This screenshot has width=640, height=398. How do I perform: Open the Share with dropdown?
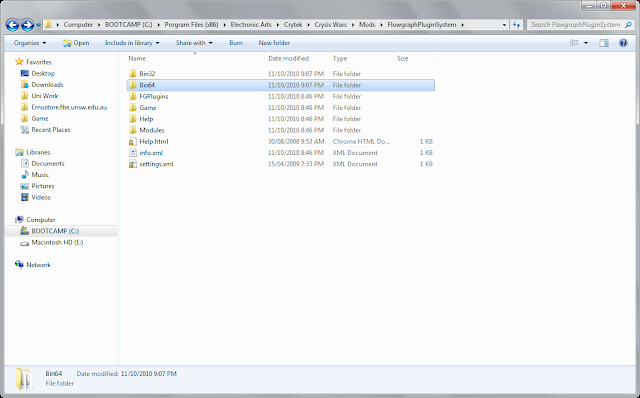(x=194, y=43)
